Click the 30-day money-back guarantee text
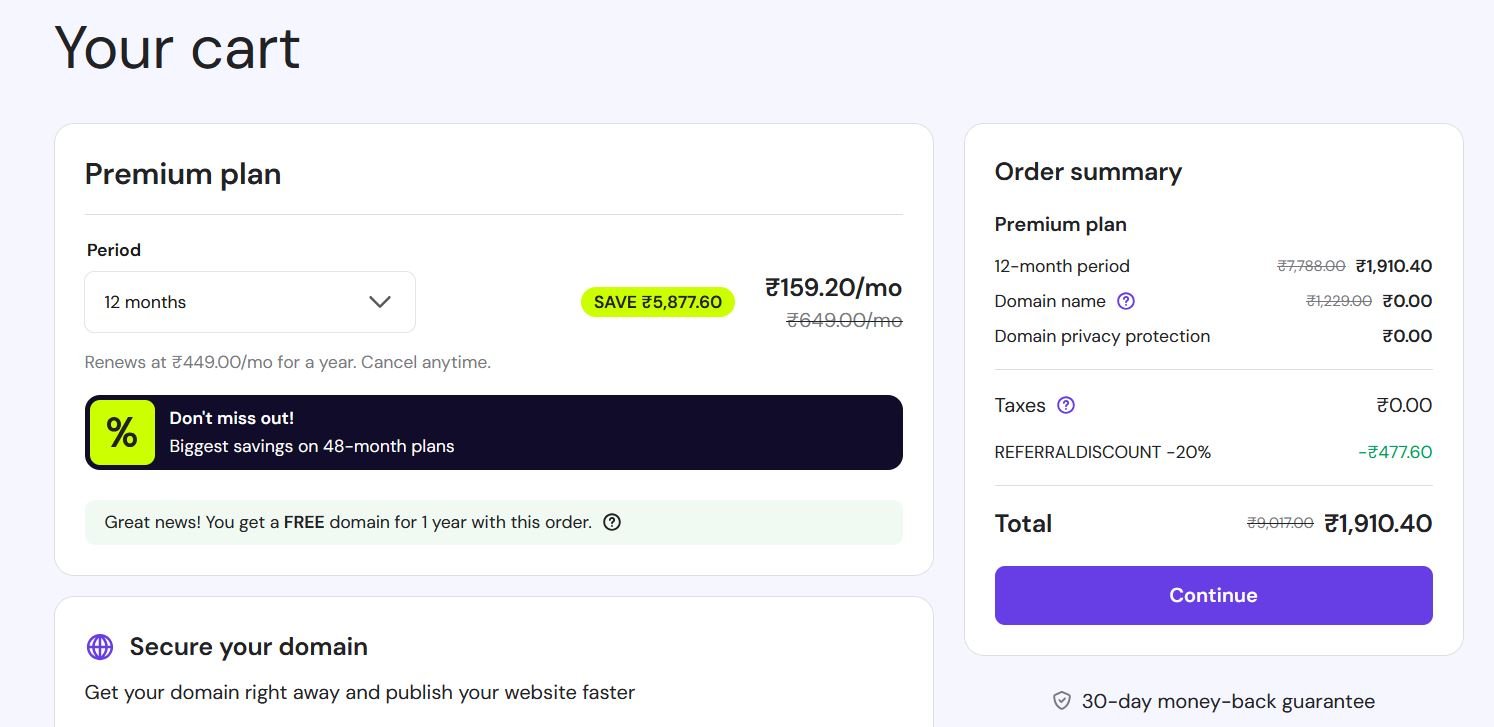Image resolution: width=1494 pixels, height=727 pixels. coord(1228,701)
